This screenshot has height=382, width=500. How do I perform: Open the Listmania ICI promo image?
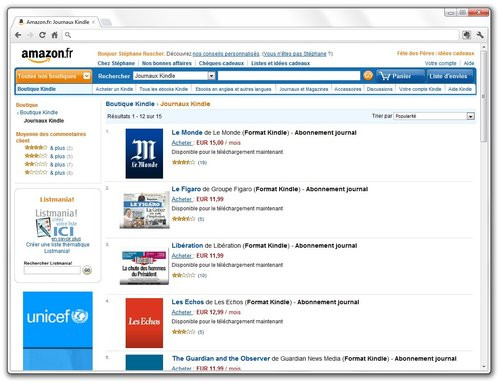[x=57, y=225]
